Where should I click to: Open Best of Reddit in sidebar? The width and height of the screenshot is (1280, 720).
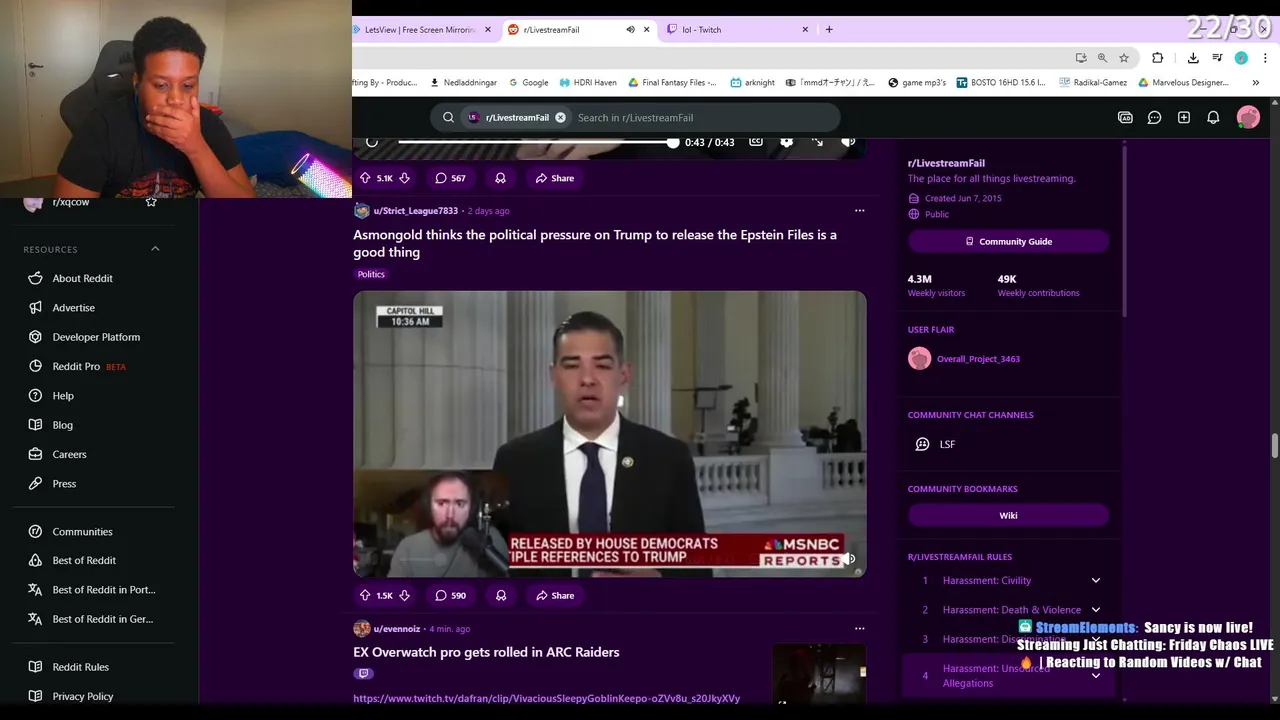click(x=84, y=561)
